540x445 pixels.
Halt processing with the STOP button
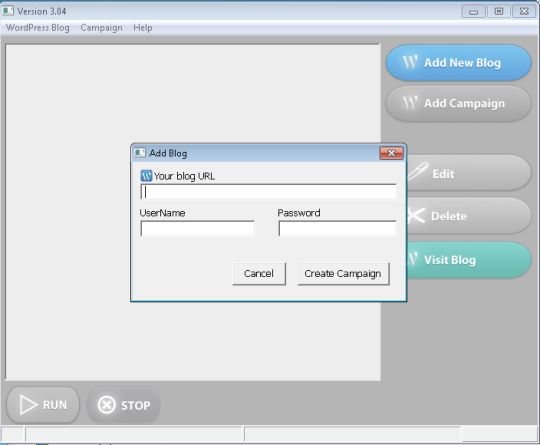123,405
